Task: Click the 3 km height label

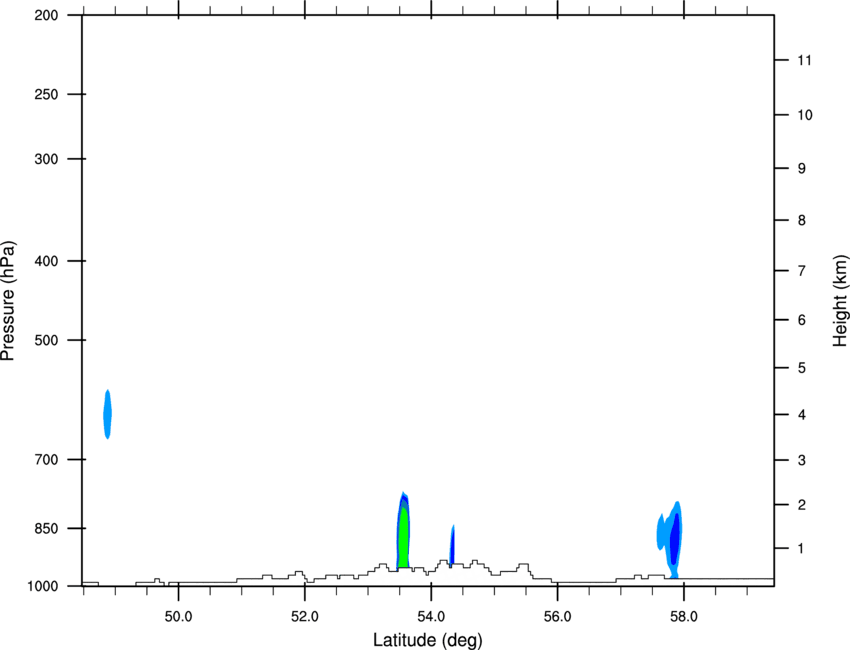Action: tap(802, 460)
